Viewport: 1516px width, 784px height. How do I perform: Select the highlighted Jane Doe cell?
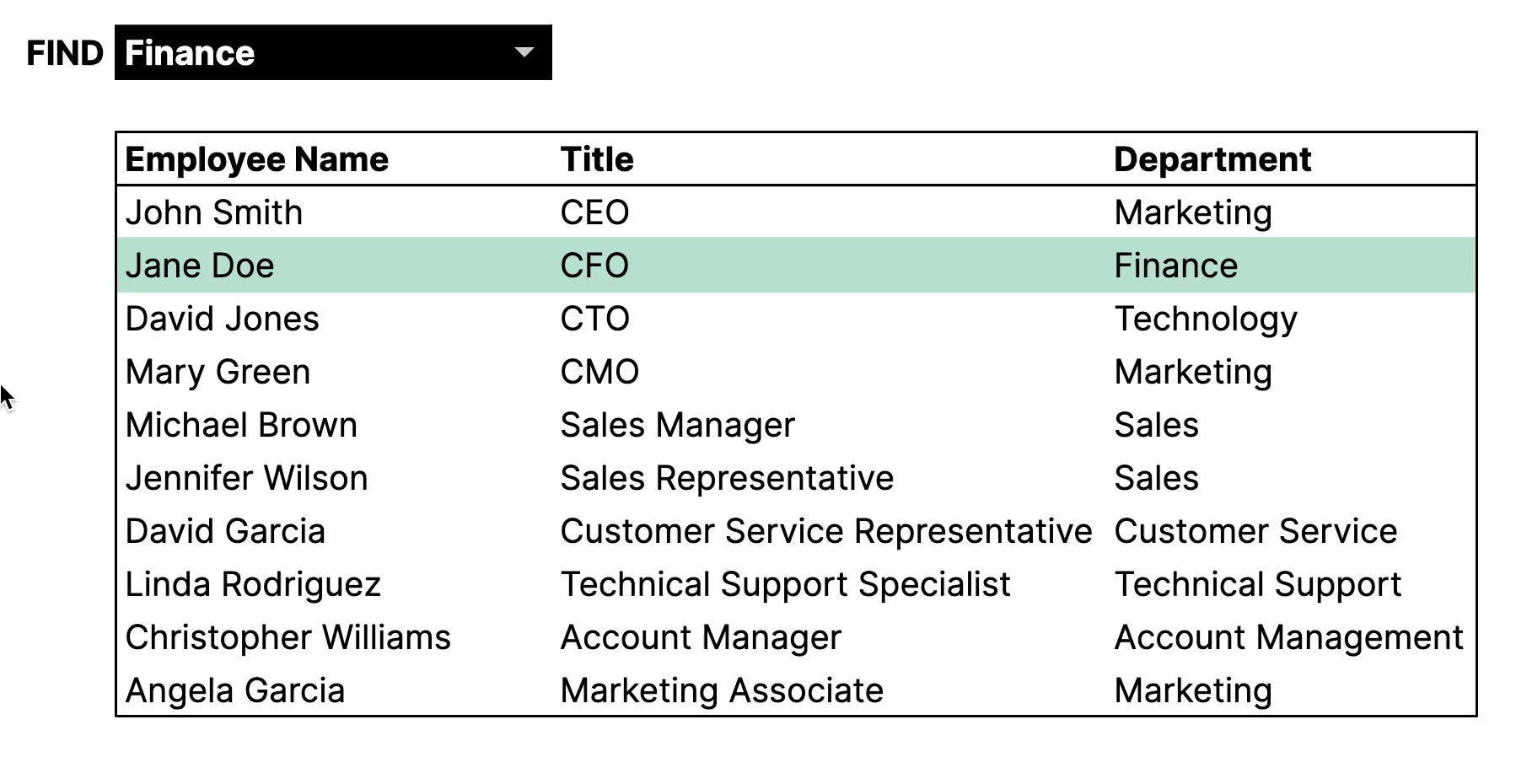(200, 266)
